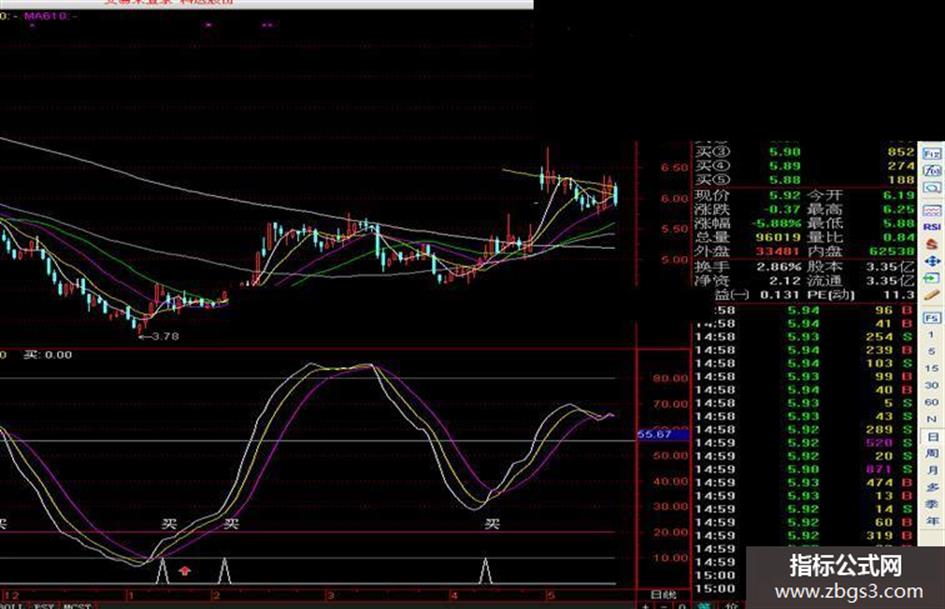Select the daily (日) period

tap(932, 436)
